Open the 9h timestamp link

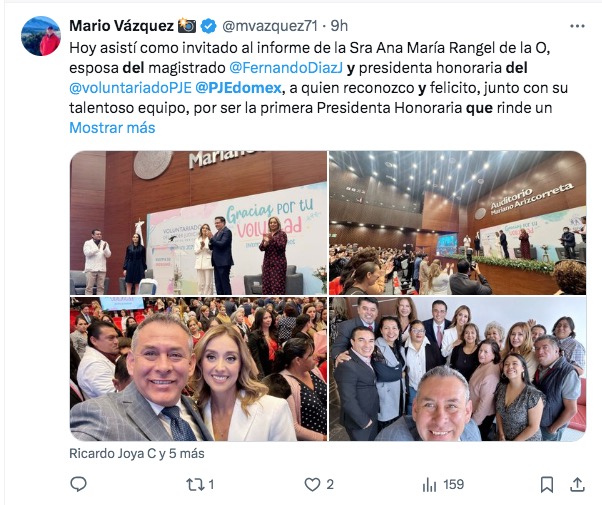(x=339, y=26)
